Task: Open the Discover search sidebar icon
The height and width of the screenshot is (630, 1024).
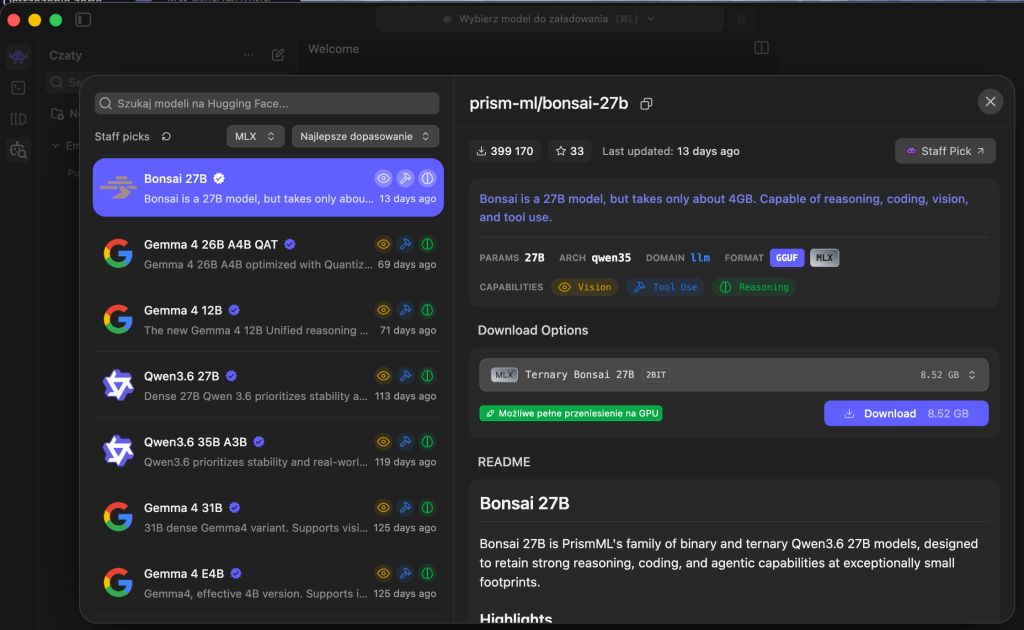Action: [18, 150]
